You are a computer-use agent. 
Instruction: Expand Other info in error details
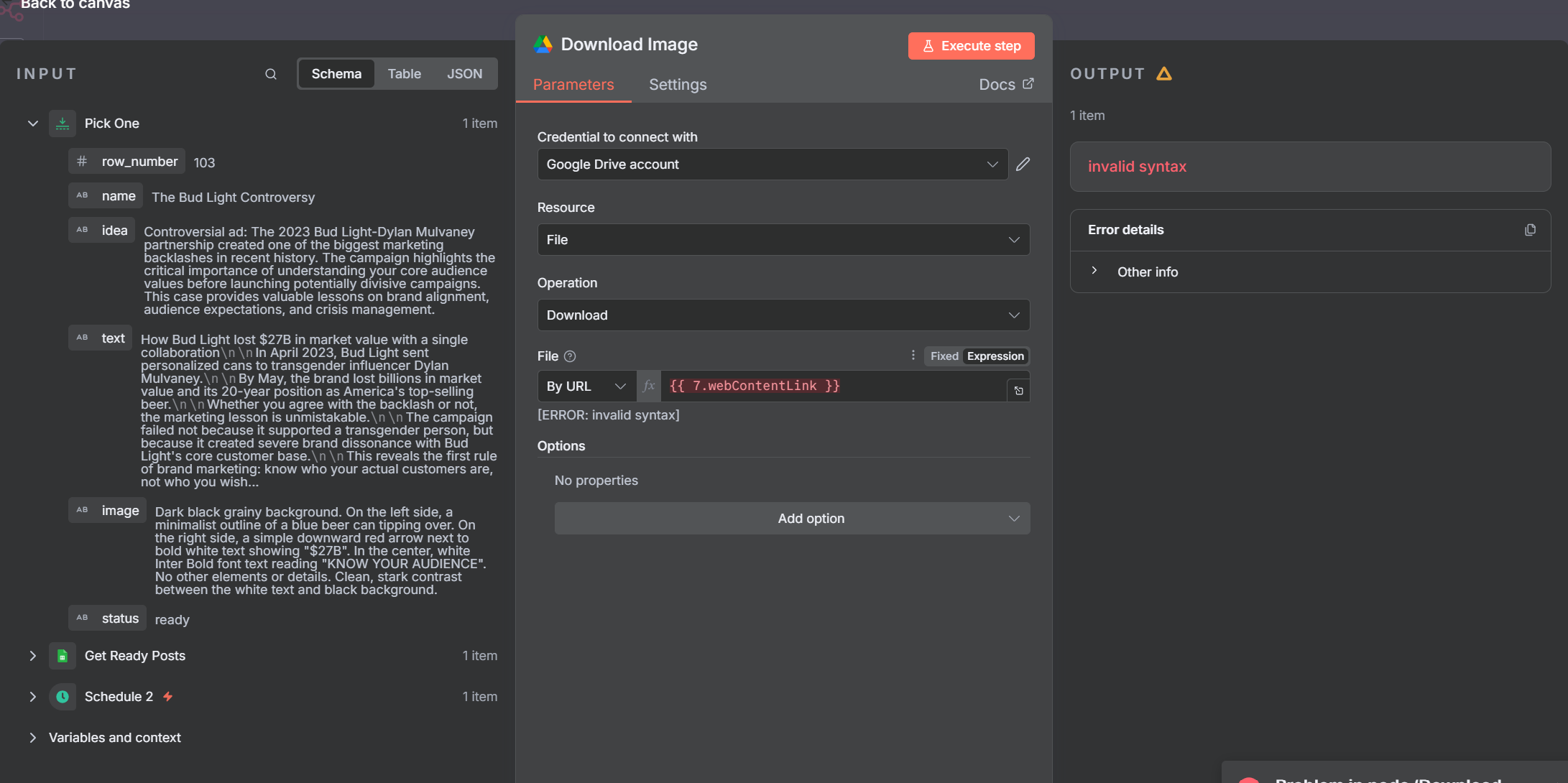[x=1094, y=272]
